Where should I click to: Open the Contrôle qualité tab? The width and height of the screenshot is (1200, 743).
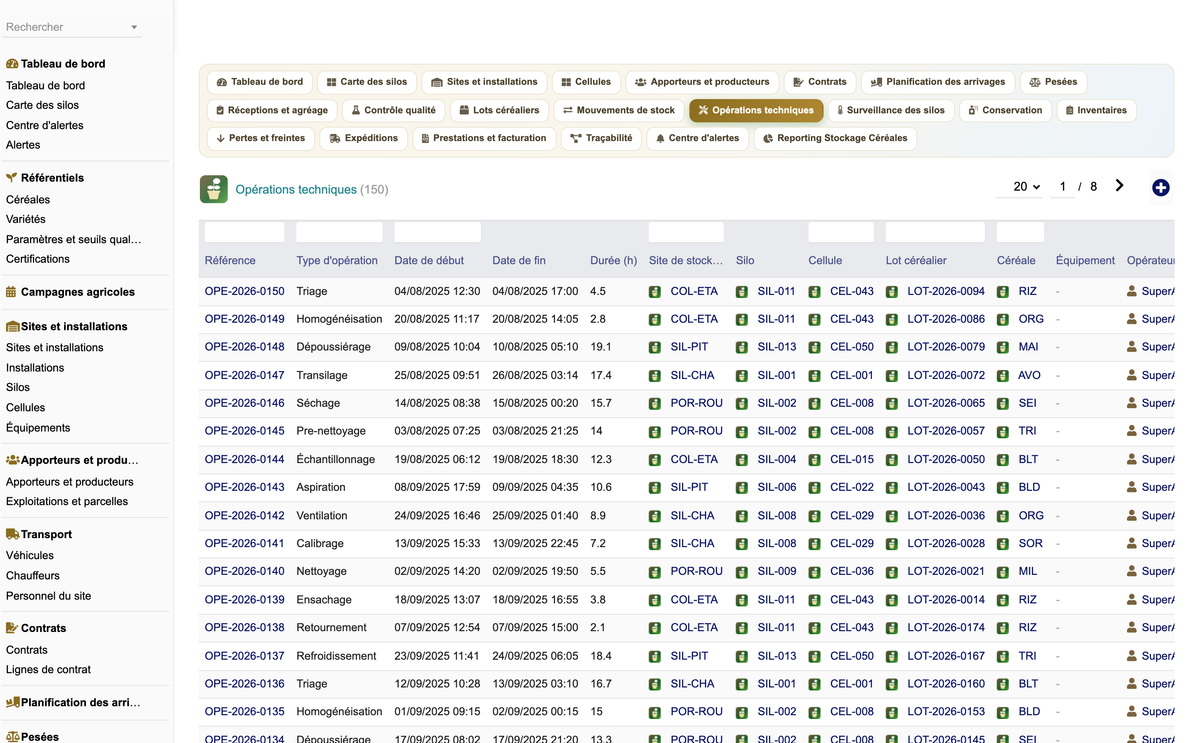click(x=393, y=110)
